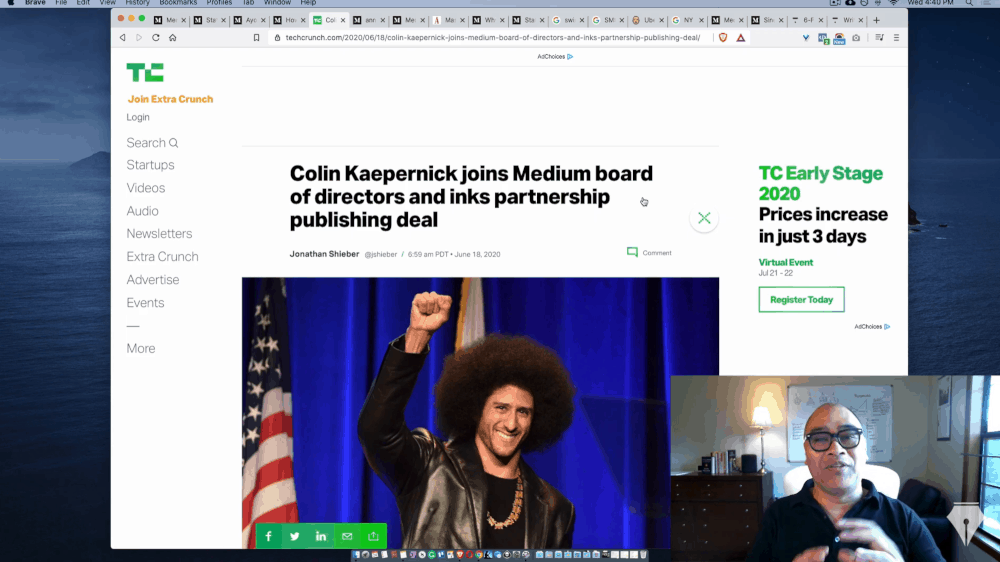Open Extra Crunch sidebar link

click(162, 256)
